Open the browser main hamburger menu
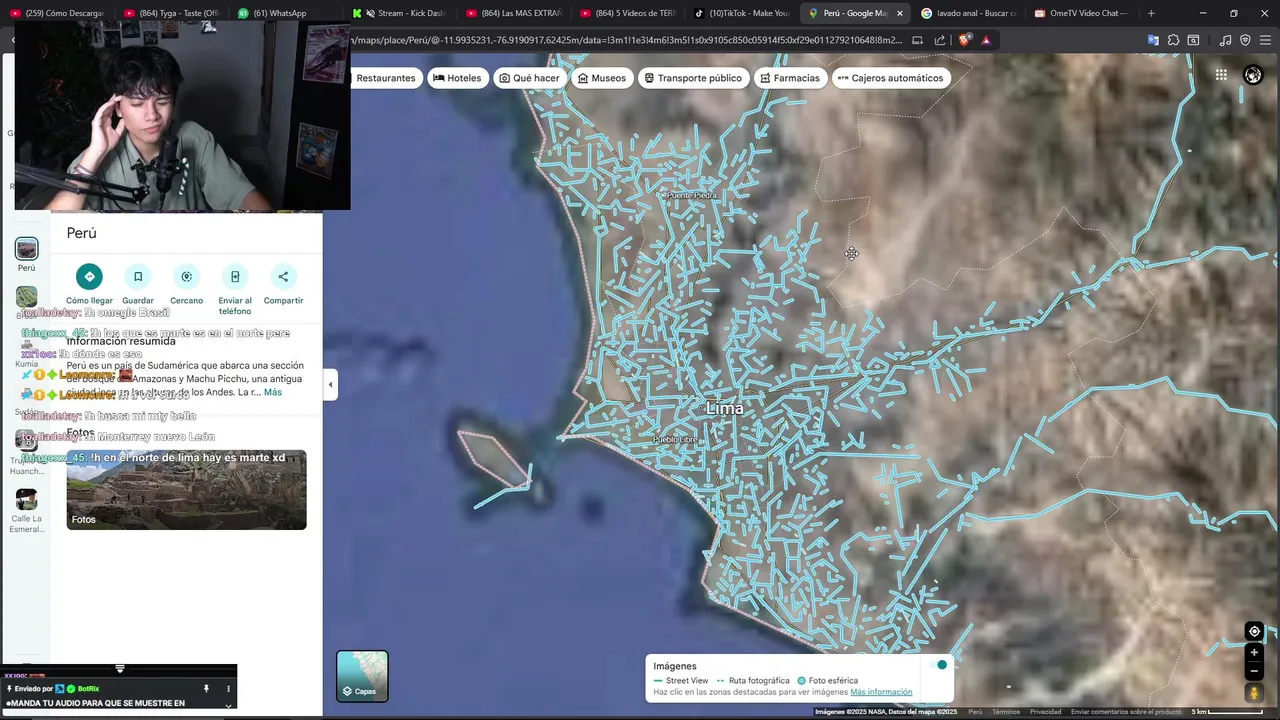The width and height of the screenshot is (1280, 720). point(1266,40)
